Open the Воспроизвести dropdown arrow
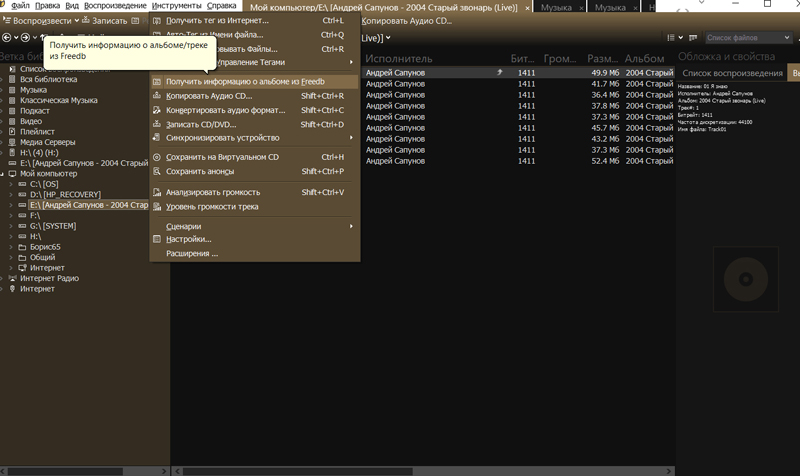The height and width of the screenshot is (476, 800). (77, 21)
